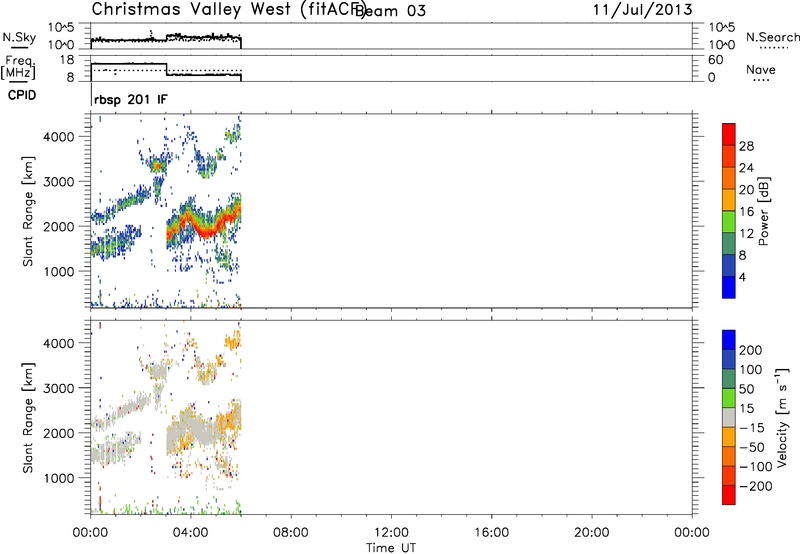Image resolution: width=800 pixels, height=554 pixels.
Task: Click the '28' tick on Power scale
Action: click(x=746, y=146)
